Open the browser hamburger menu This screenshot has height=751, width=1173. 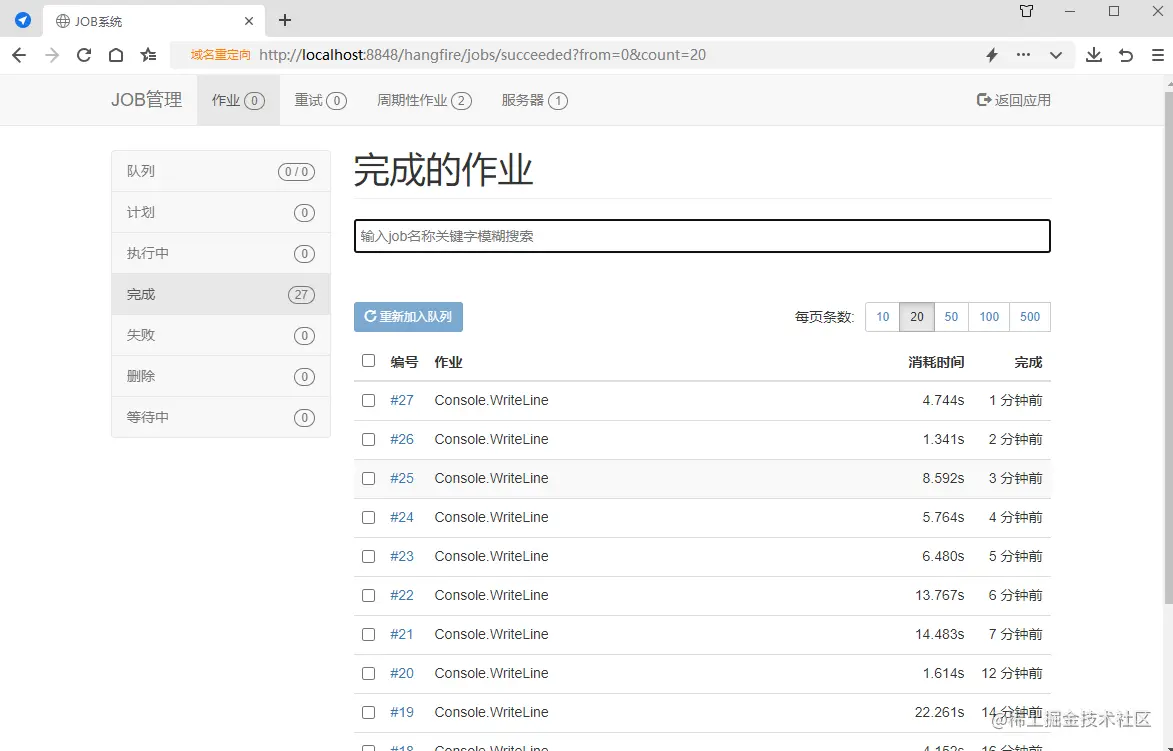pos(1157,55)
